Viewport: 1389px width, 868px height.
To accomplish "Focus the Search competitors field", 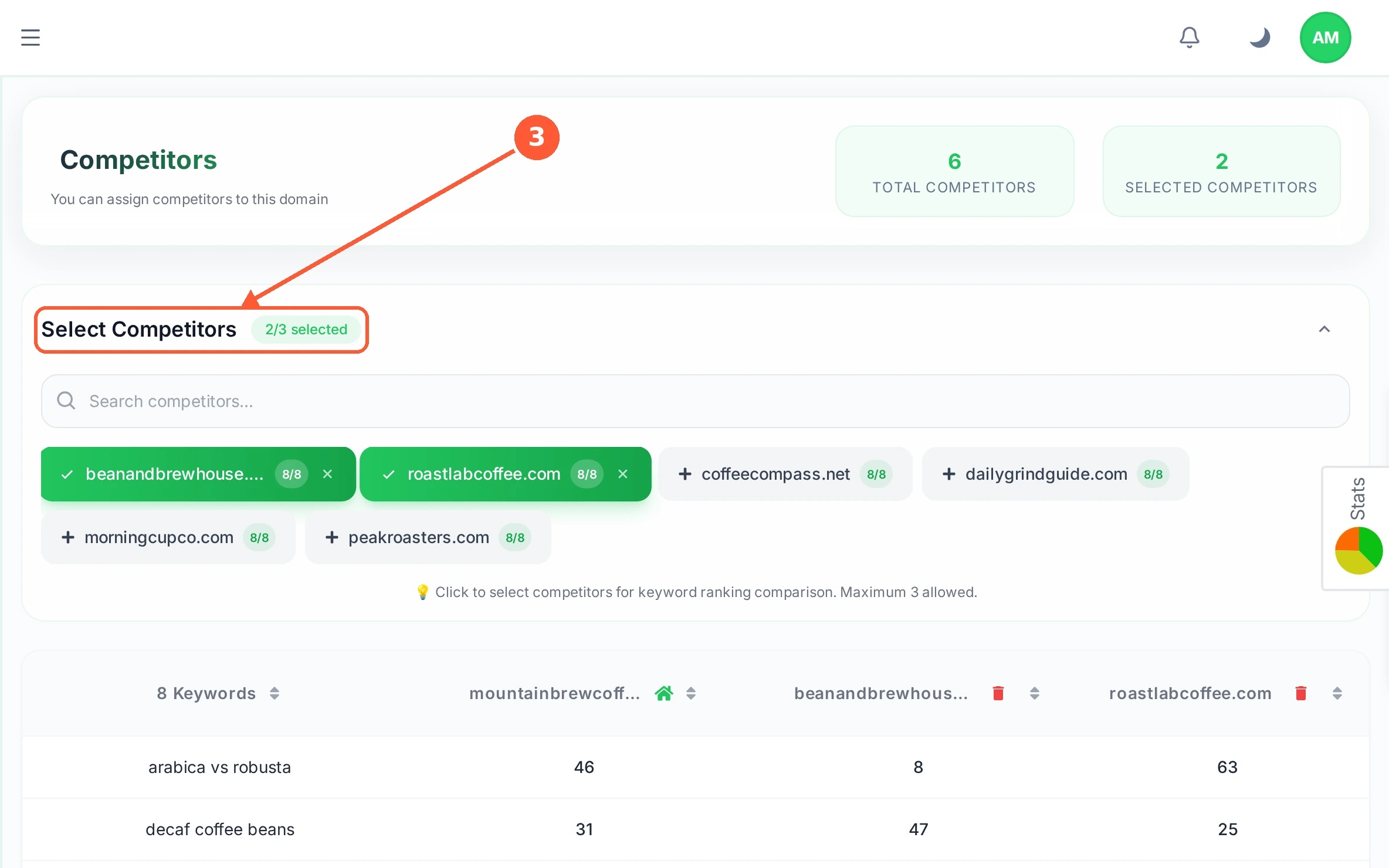I will tap(695, 401).
